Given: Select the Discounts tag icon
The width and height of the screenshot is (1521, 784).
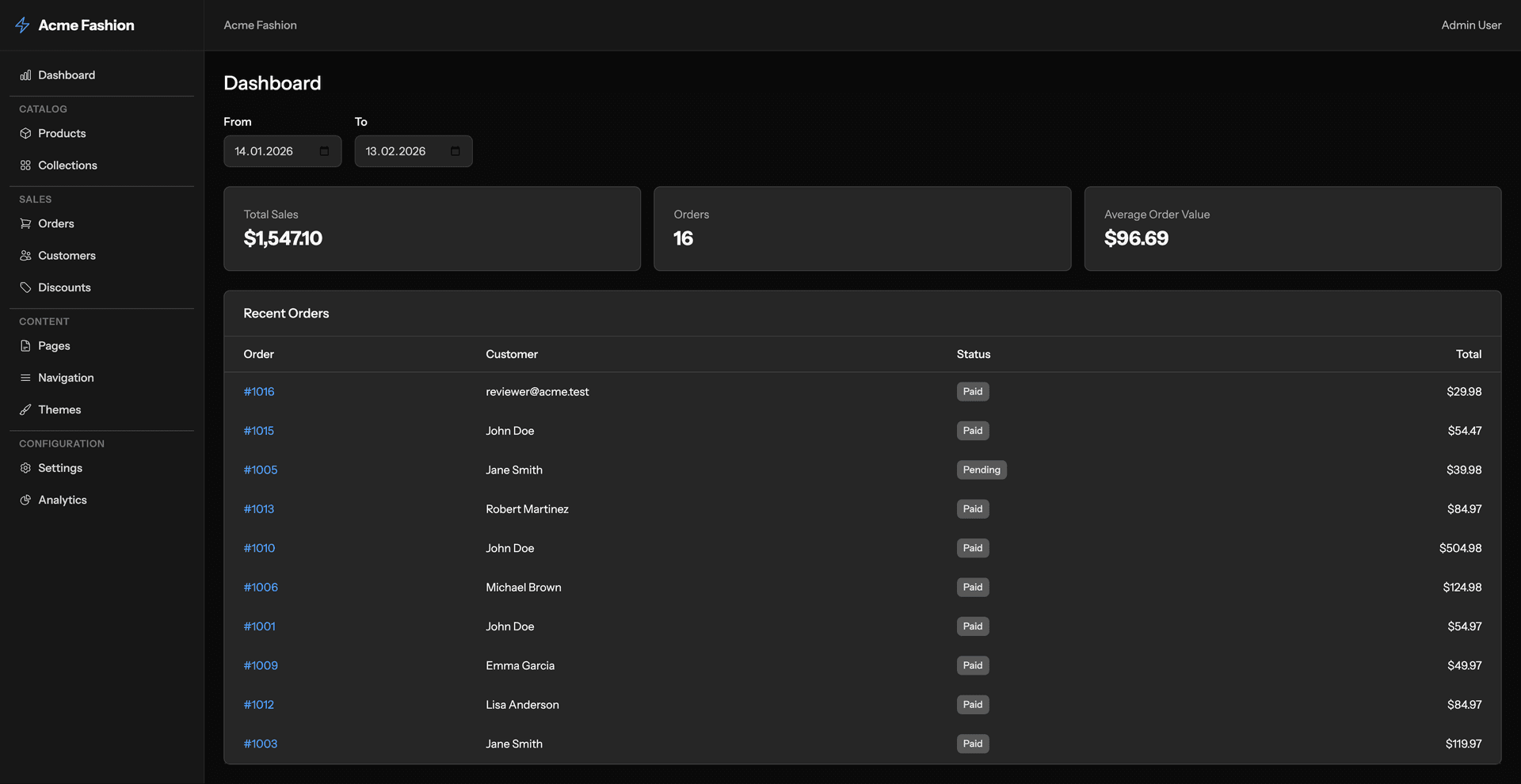Looking at the screenshot, I should [25, 287].
